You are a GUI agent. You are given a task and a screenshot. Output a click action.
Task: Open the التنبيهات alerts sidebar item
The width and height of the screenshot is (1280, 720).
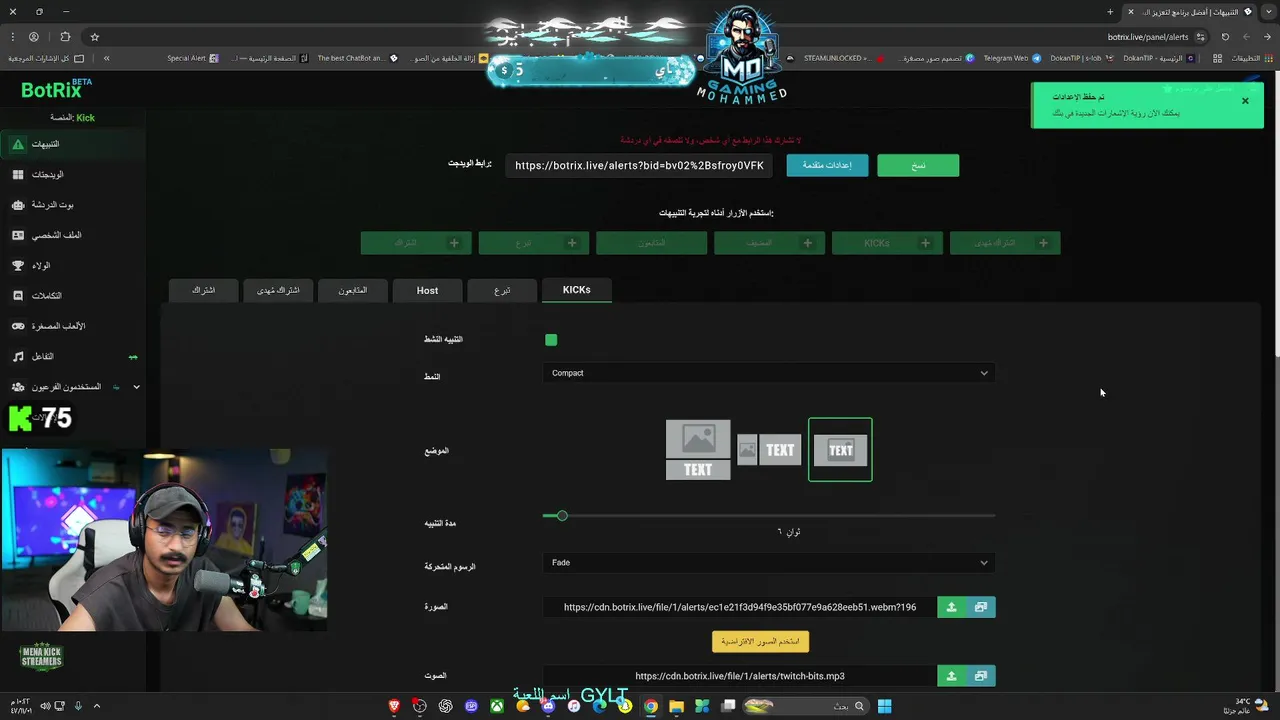pos(72,144)
